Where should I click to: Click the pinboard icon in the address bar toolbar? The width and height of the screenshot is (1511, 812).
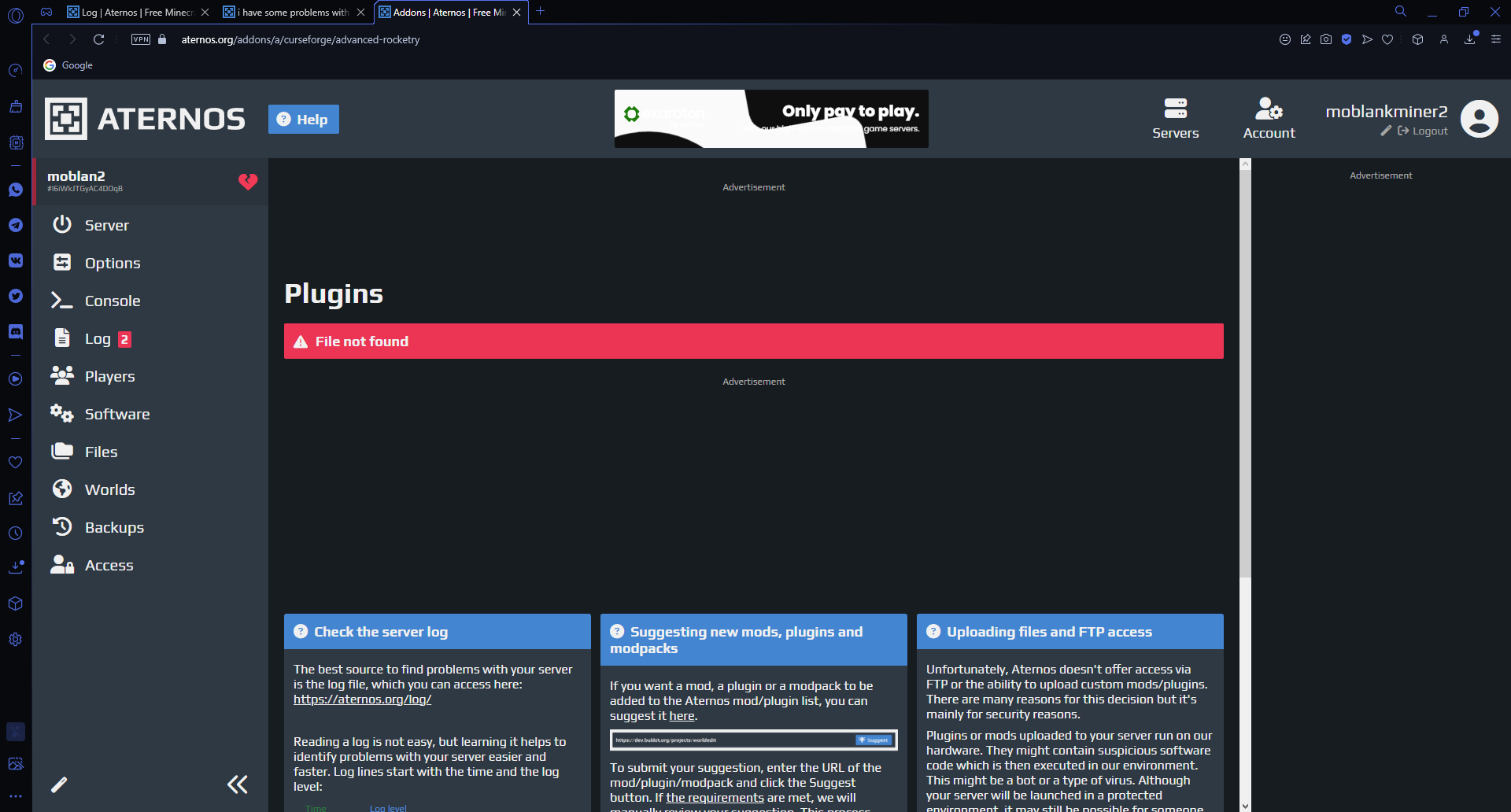tap(1306, 39)
